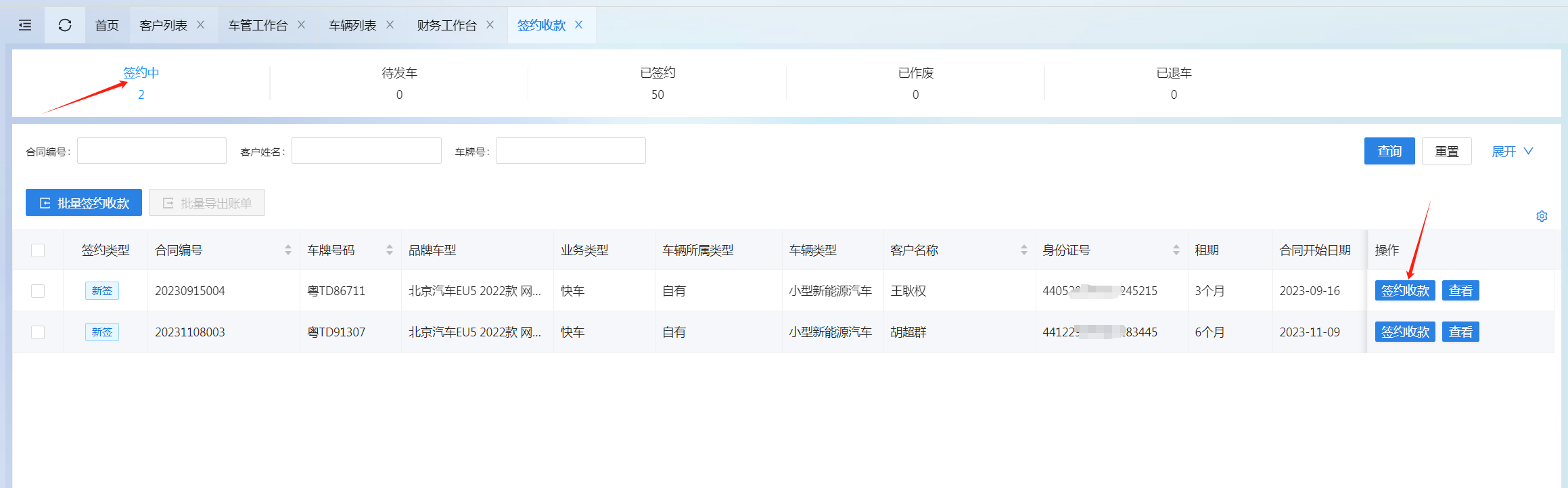Click the 查询 search button
1568x488 pixels.
pyautogui.click(x=1389, y=151)
